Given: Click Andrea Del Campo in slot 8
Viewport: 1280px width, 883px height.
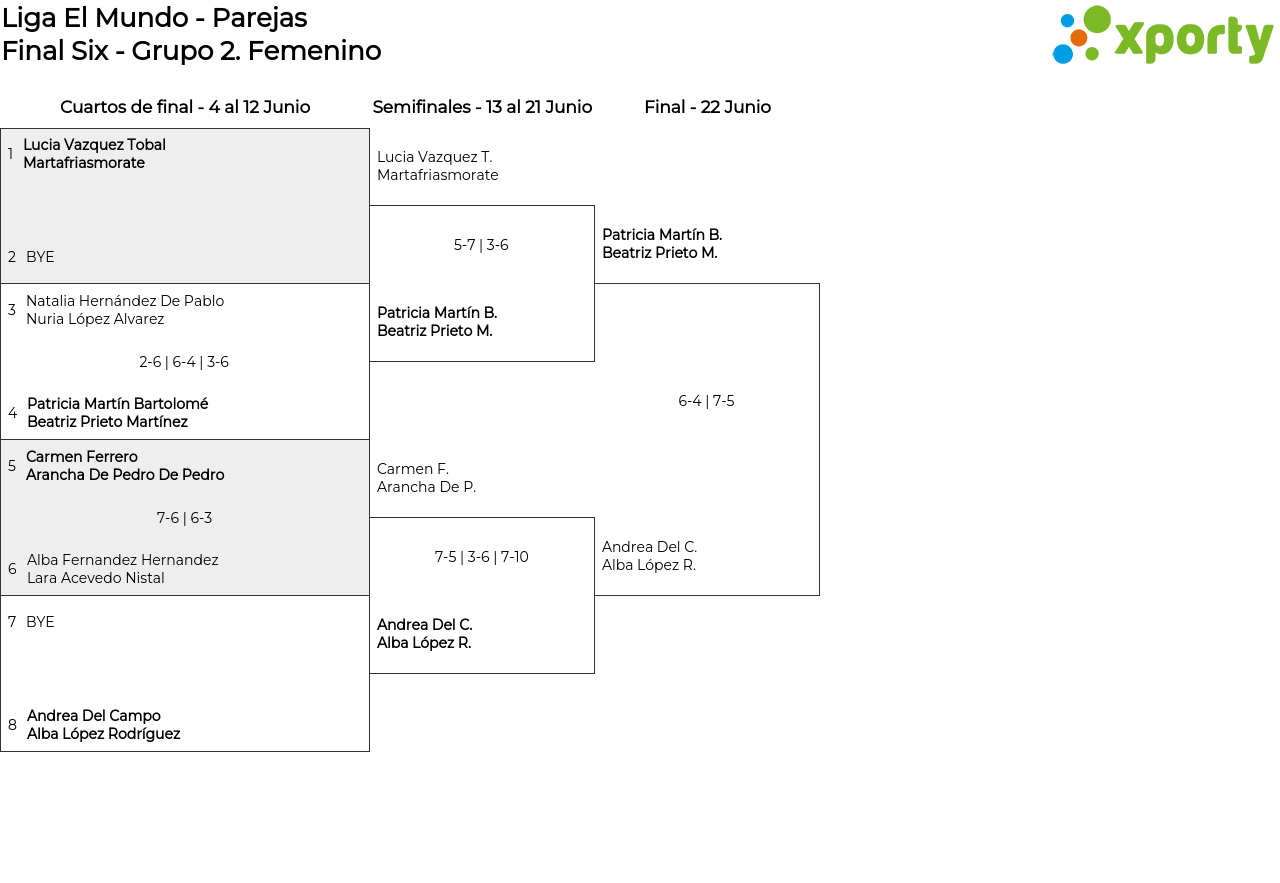Looking at the screenshot, I should (x=94, y=716).
